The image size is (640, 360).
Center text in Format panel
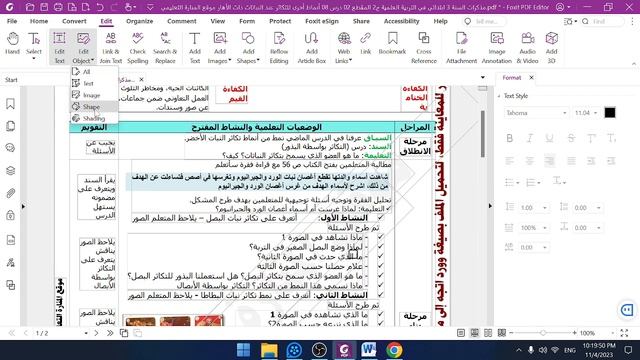(x=530, y=161)
